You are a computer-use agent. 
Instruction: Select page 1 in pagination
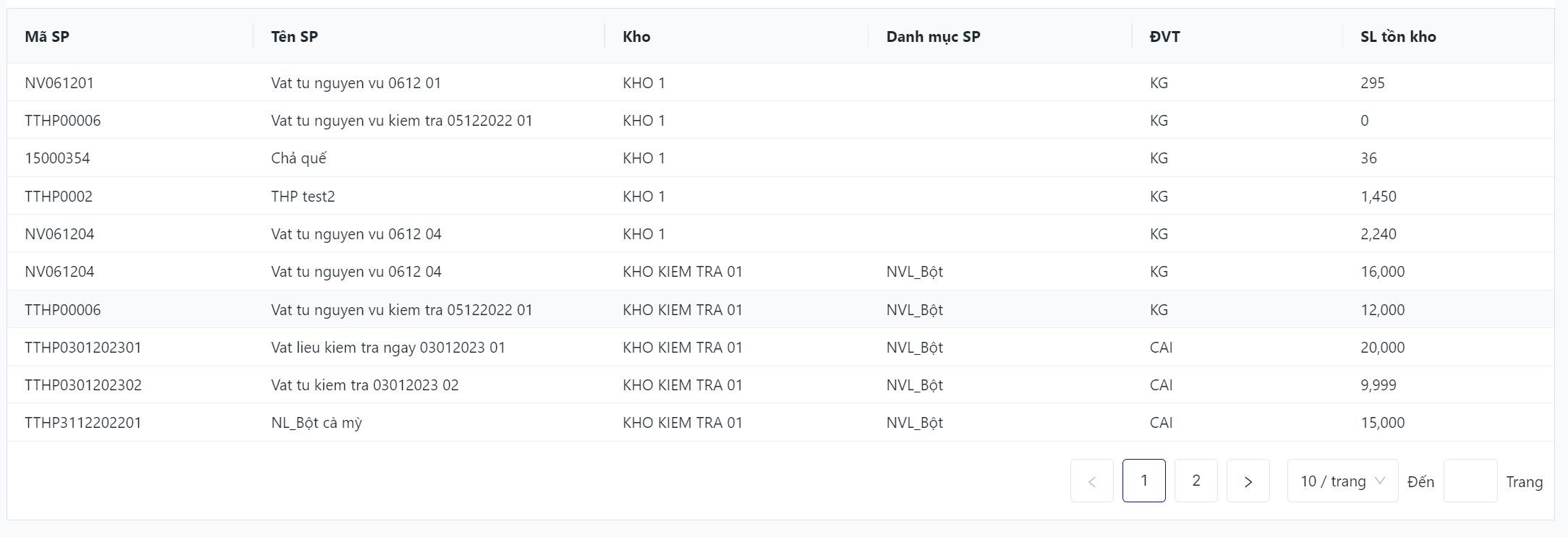click(x=1143, y=481)
